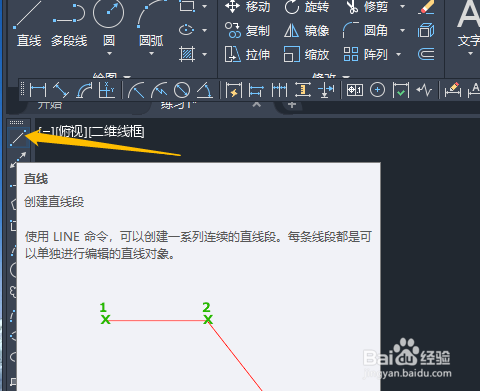Select the 文字 (Text) tool

click(469, 23)
